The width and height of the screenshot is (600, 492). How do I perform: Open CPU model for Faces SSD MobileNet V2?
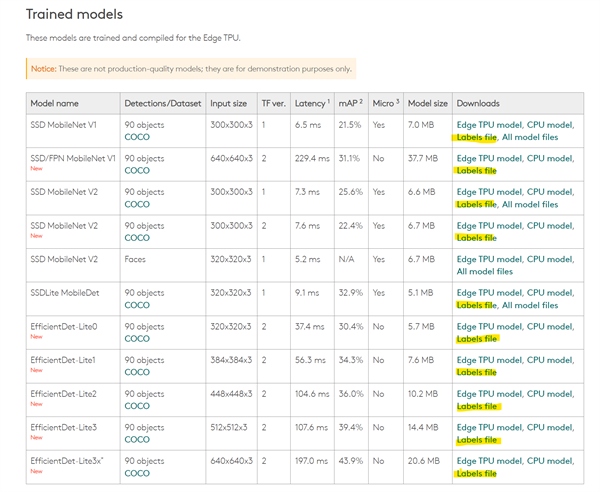pyautogui.click(x=550, y=259)
